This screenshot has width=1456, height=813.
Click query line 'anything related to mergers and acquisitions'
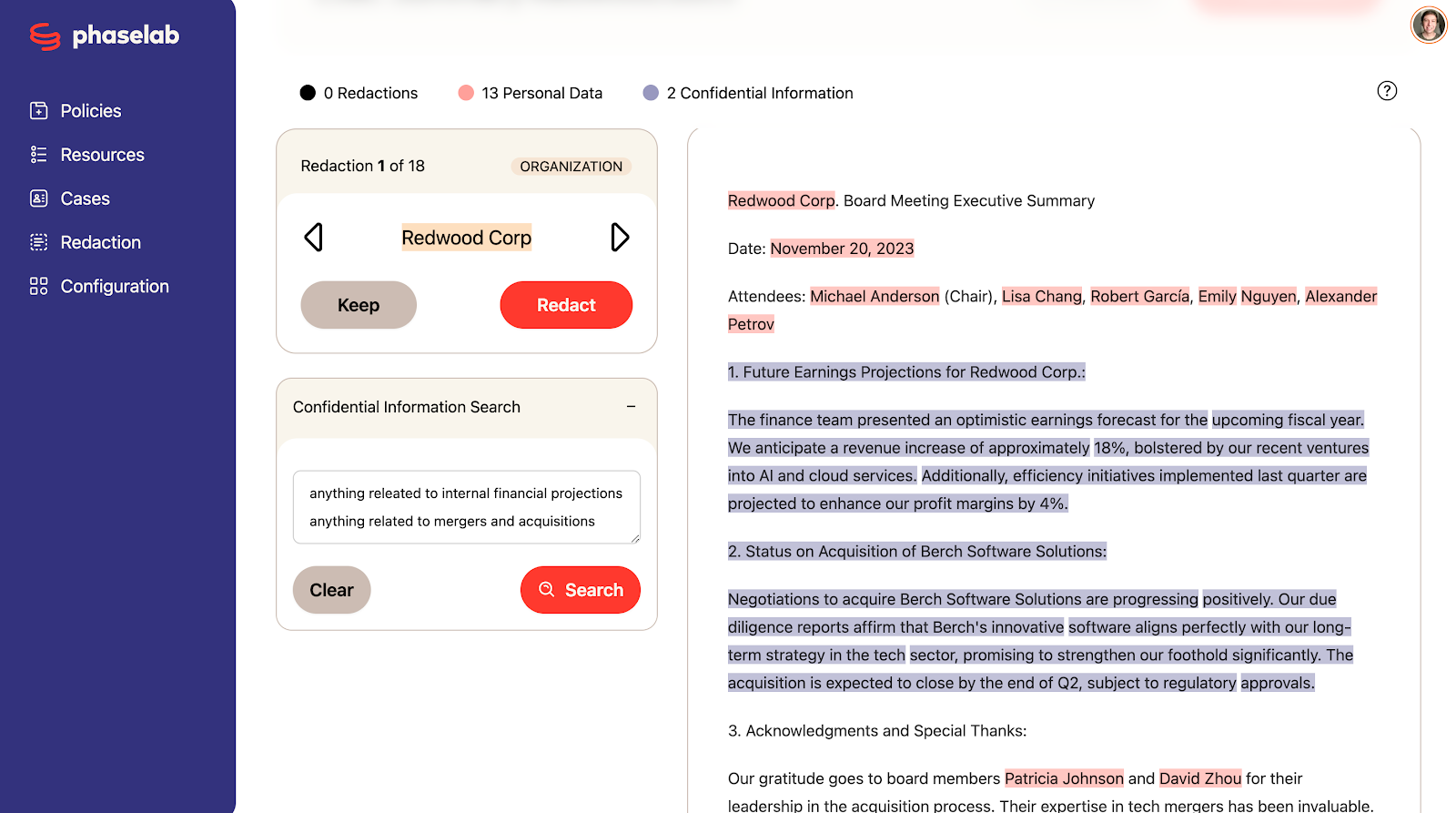coord(452,522)
